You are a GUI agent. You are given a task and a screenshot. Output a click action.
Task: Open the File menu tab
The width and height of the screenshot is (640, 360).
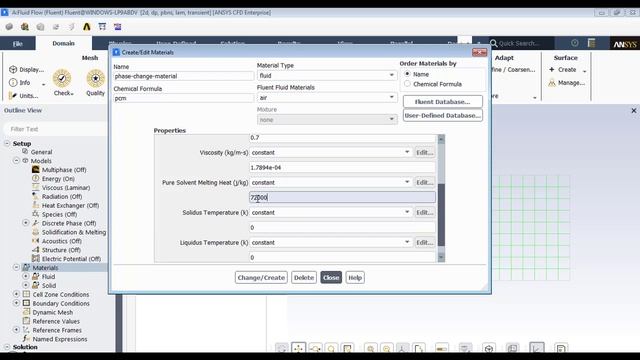pos(18,44)
